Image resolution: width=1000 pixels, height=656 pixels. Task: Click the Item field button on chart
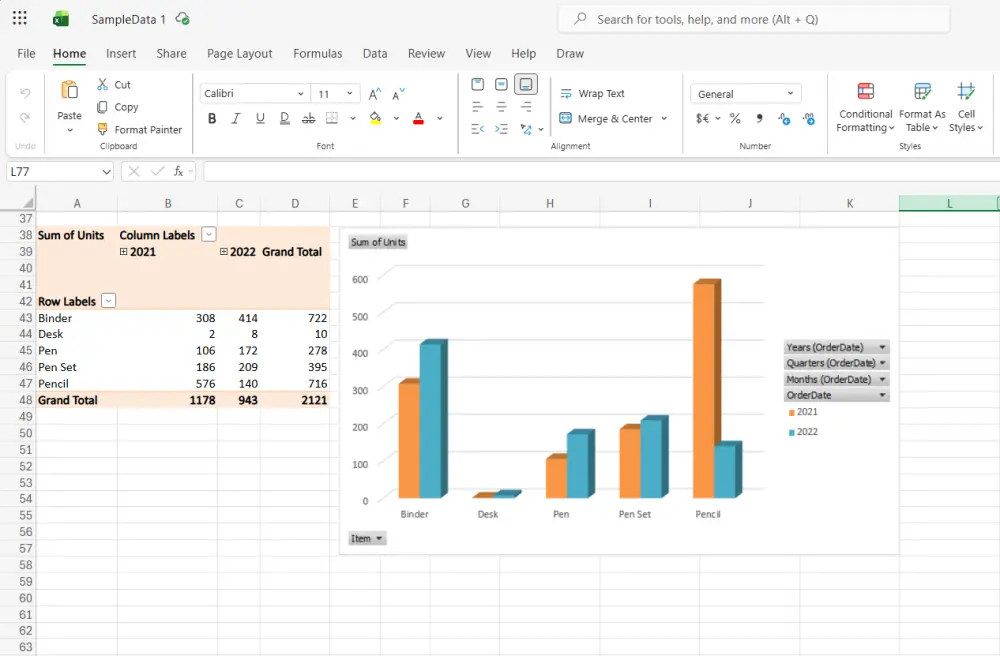click(367, 538)
